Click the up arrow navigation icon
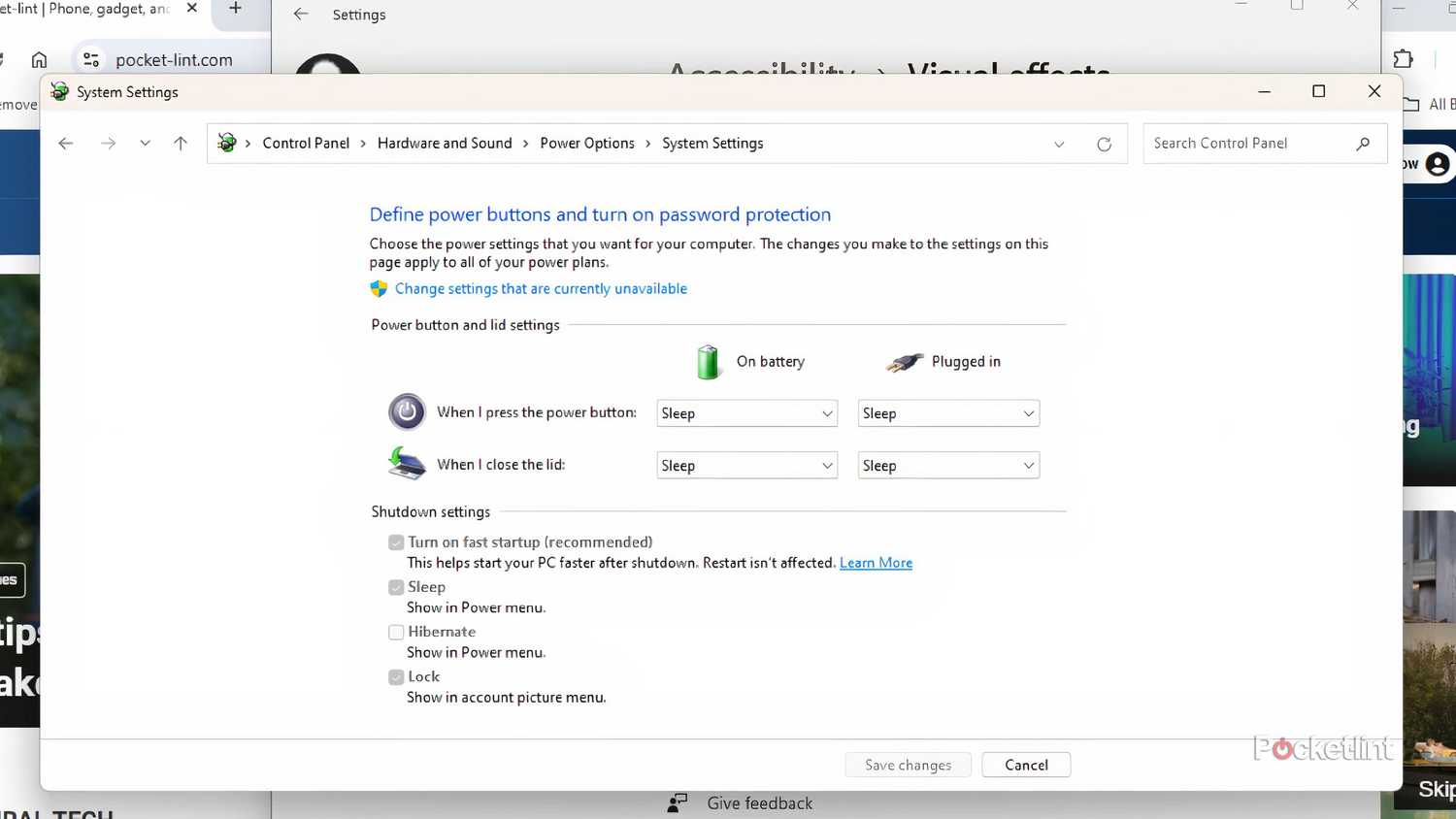Viewport: 1456px width, 819px height. (180, 143)
